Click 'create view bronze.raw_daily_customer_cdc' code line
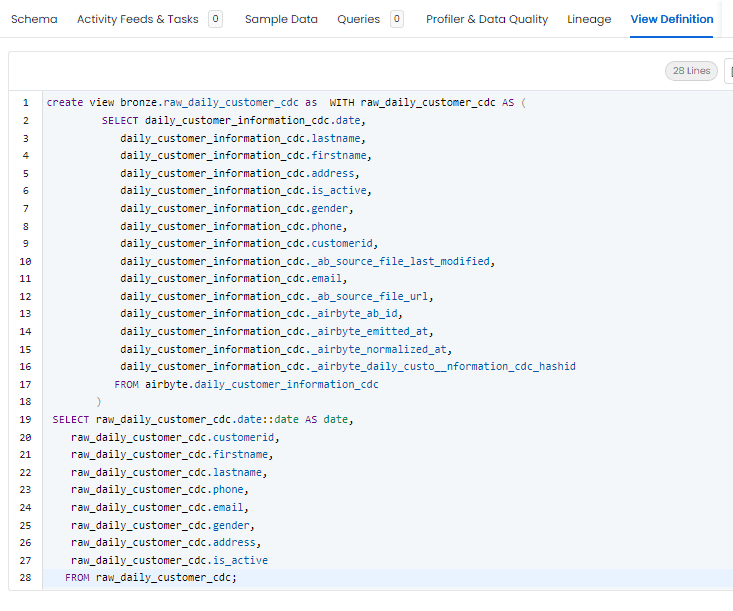This screenshot has height=611, width=733. [x=286, y=102]
